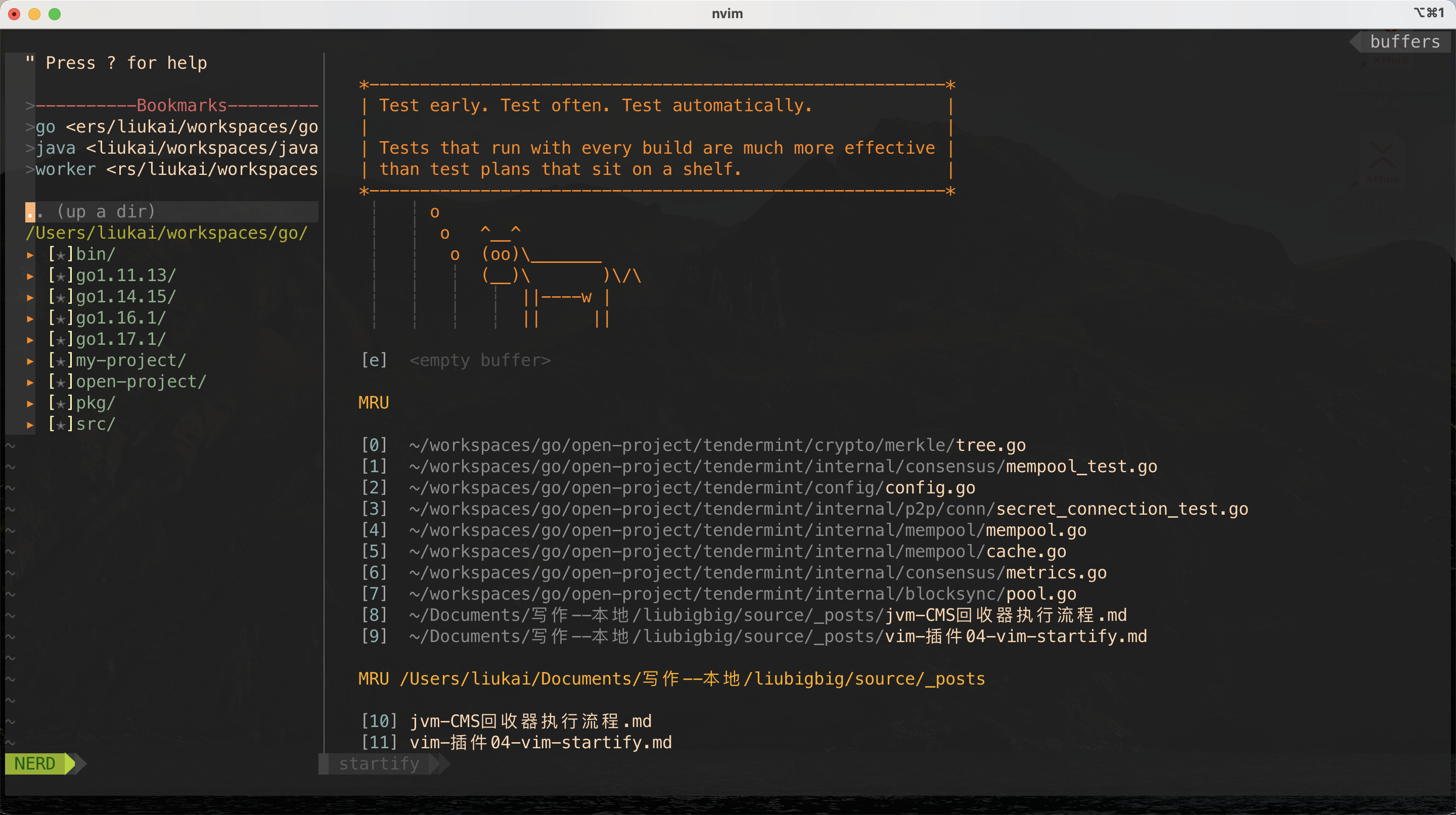Click the star flag beside go1.16.1/
Screen dimensions: 1456x815
click(61, 319)
